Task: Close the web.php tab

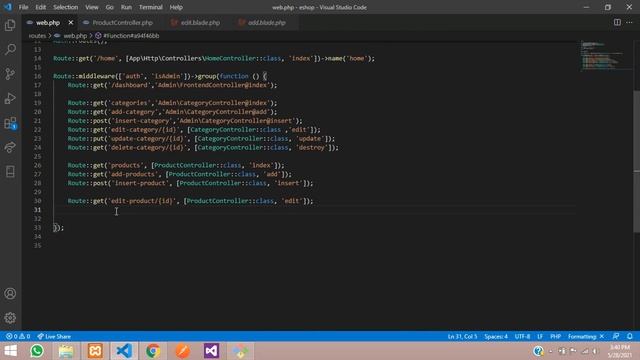Action: 71,22
